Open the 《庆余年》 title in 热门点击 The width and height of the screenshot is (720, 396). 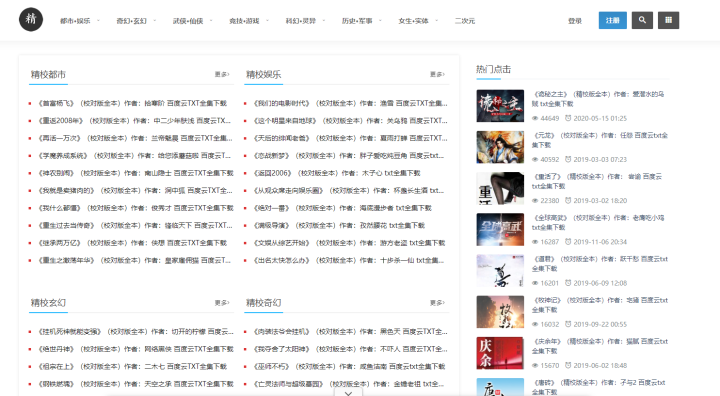[600, 346]
